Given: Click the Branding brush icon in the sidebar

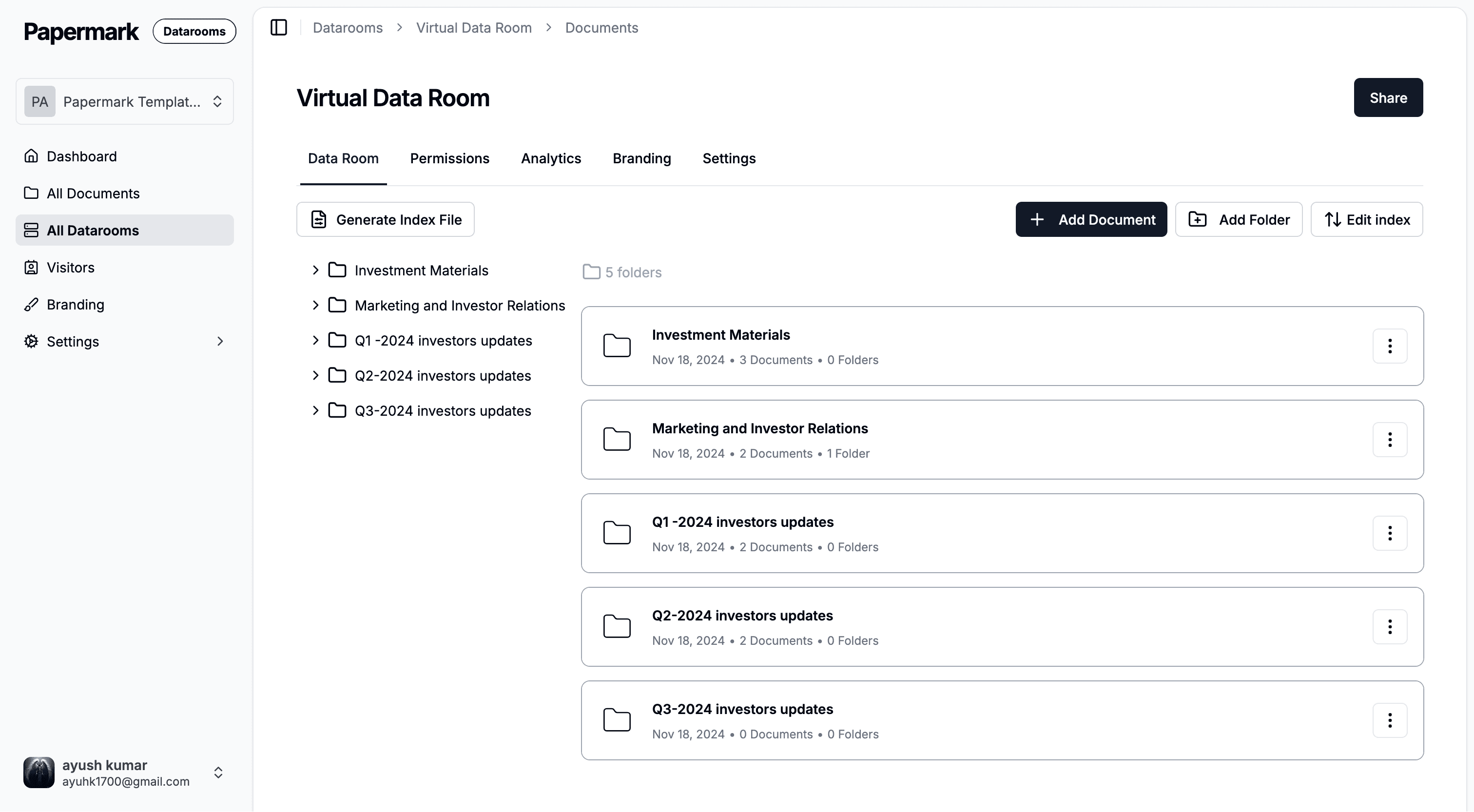Looking at the screenshot, I should tap(32, 305).
